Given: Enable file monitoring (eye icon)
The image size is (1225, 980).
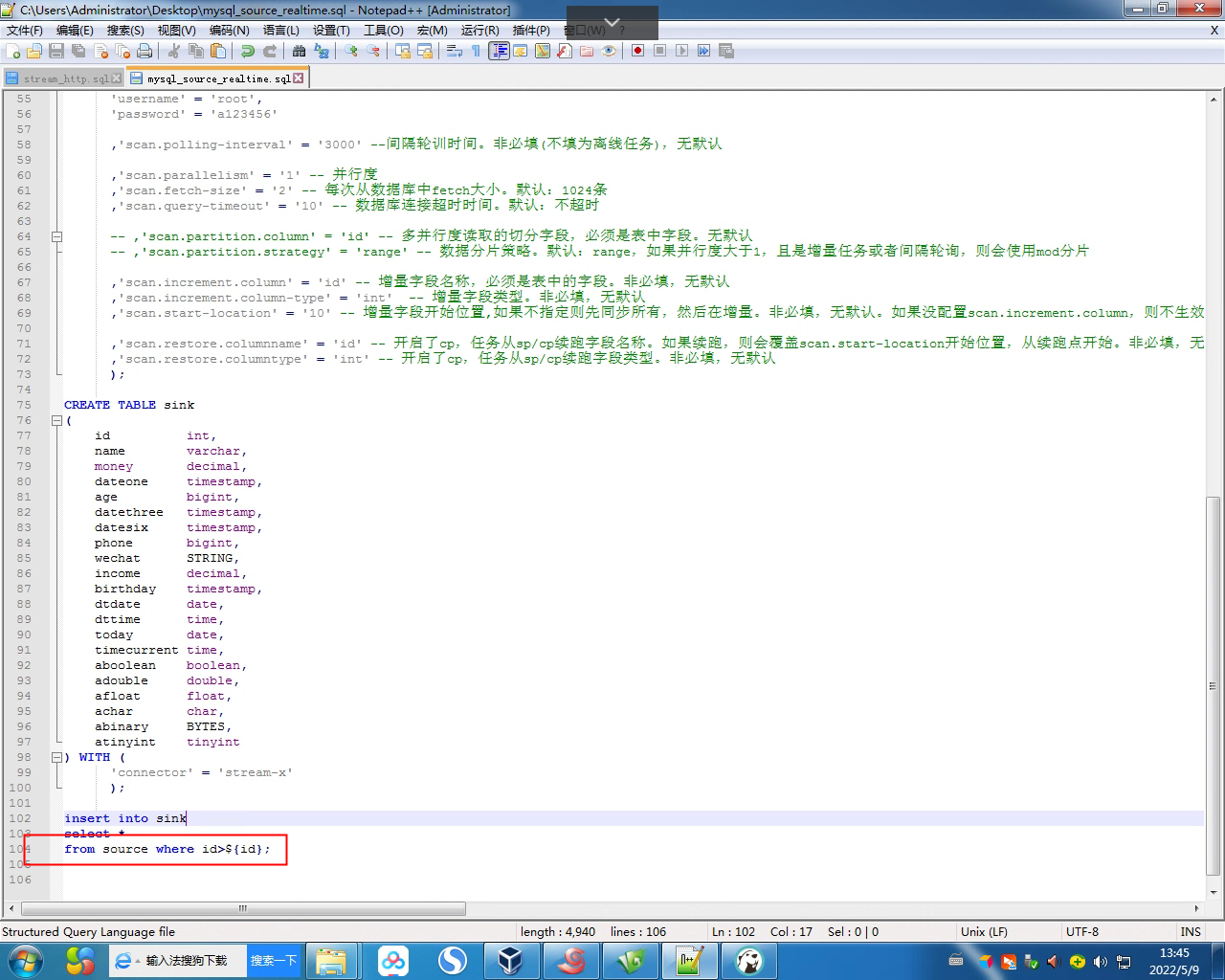Looking at the screenshot, I should coord(609,51).
